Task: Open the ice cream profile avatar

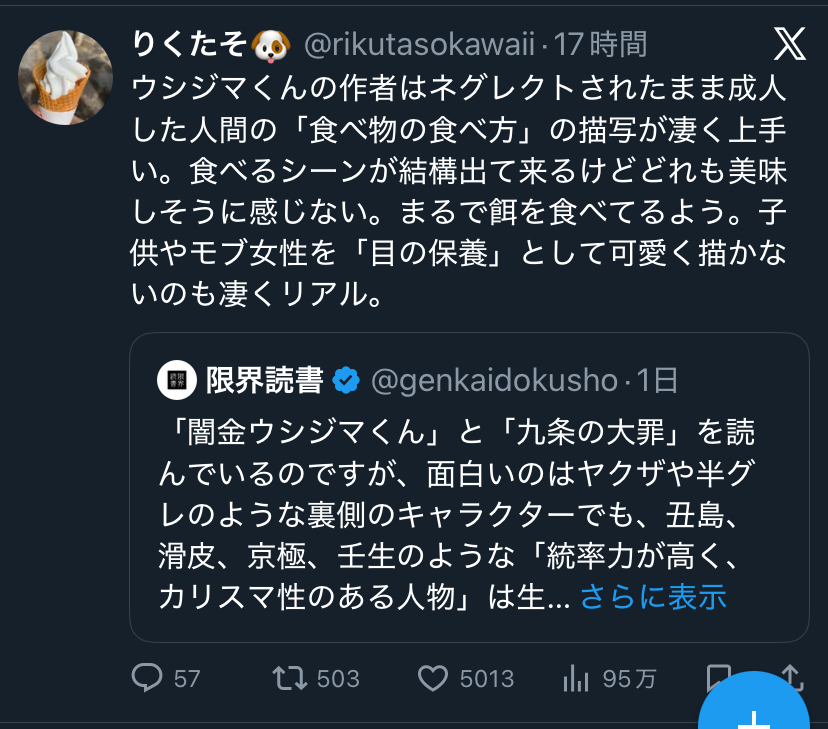Action: pyautogui.click(x=65, y=78)
